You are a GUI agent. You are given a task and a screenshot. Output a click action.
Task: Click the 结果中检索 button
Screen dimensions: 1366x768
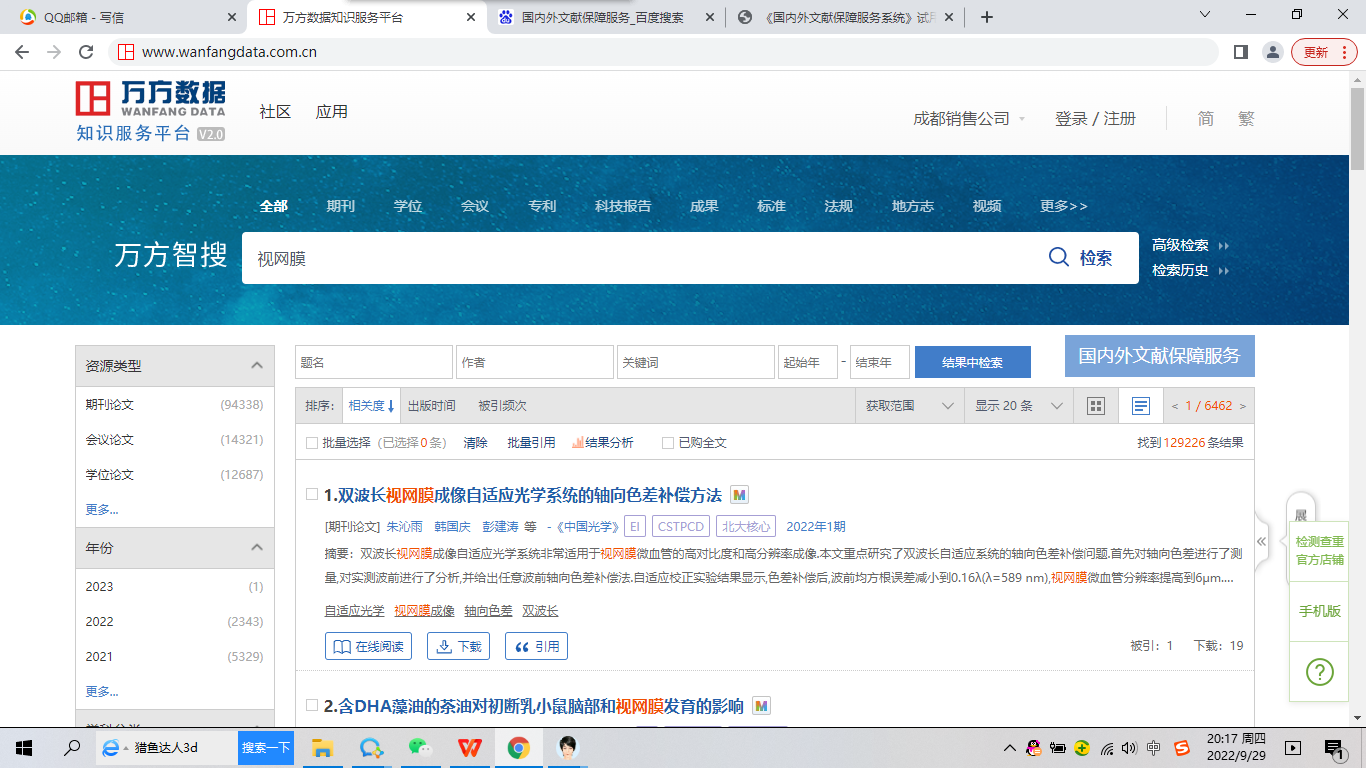(x=972, y=362)
